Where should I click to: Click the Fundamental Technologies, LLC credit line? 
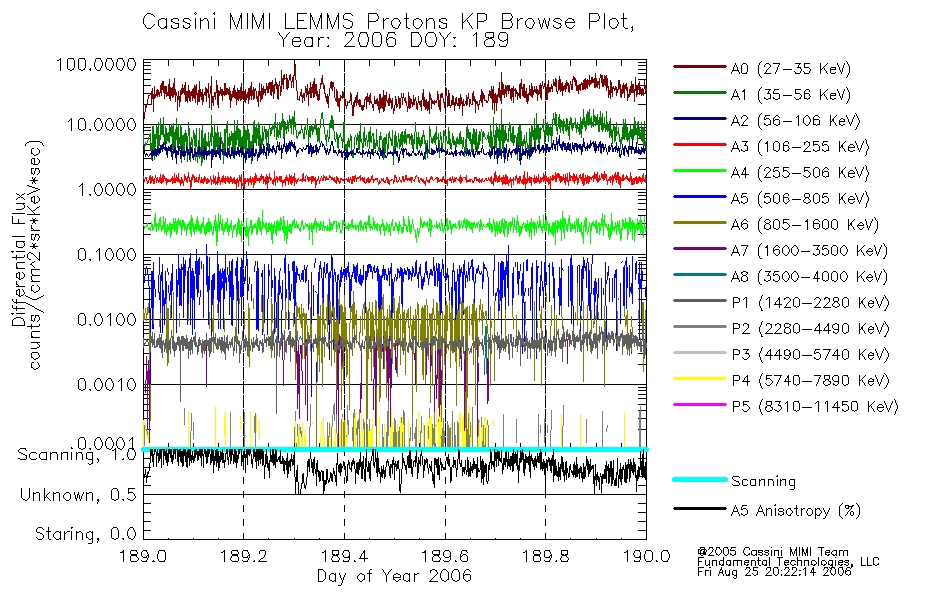pos(788,562)
